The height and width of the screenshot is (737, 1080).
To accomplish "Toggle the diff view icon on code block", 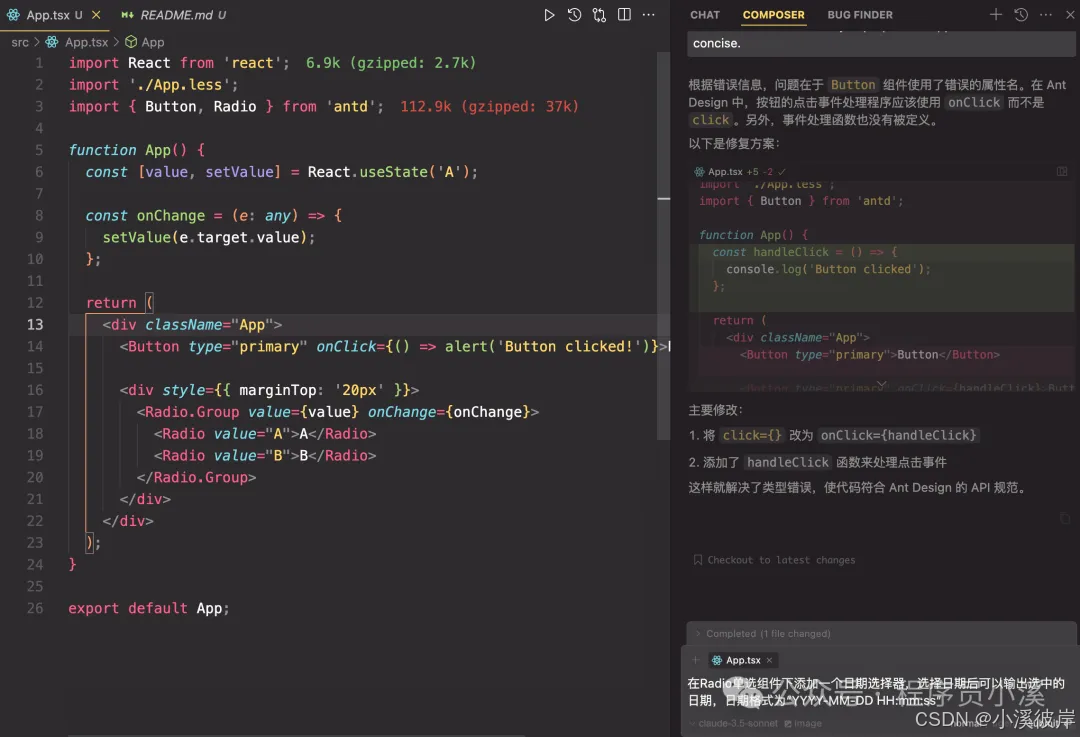I will (1061, 171).
